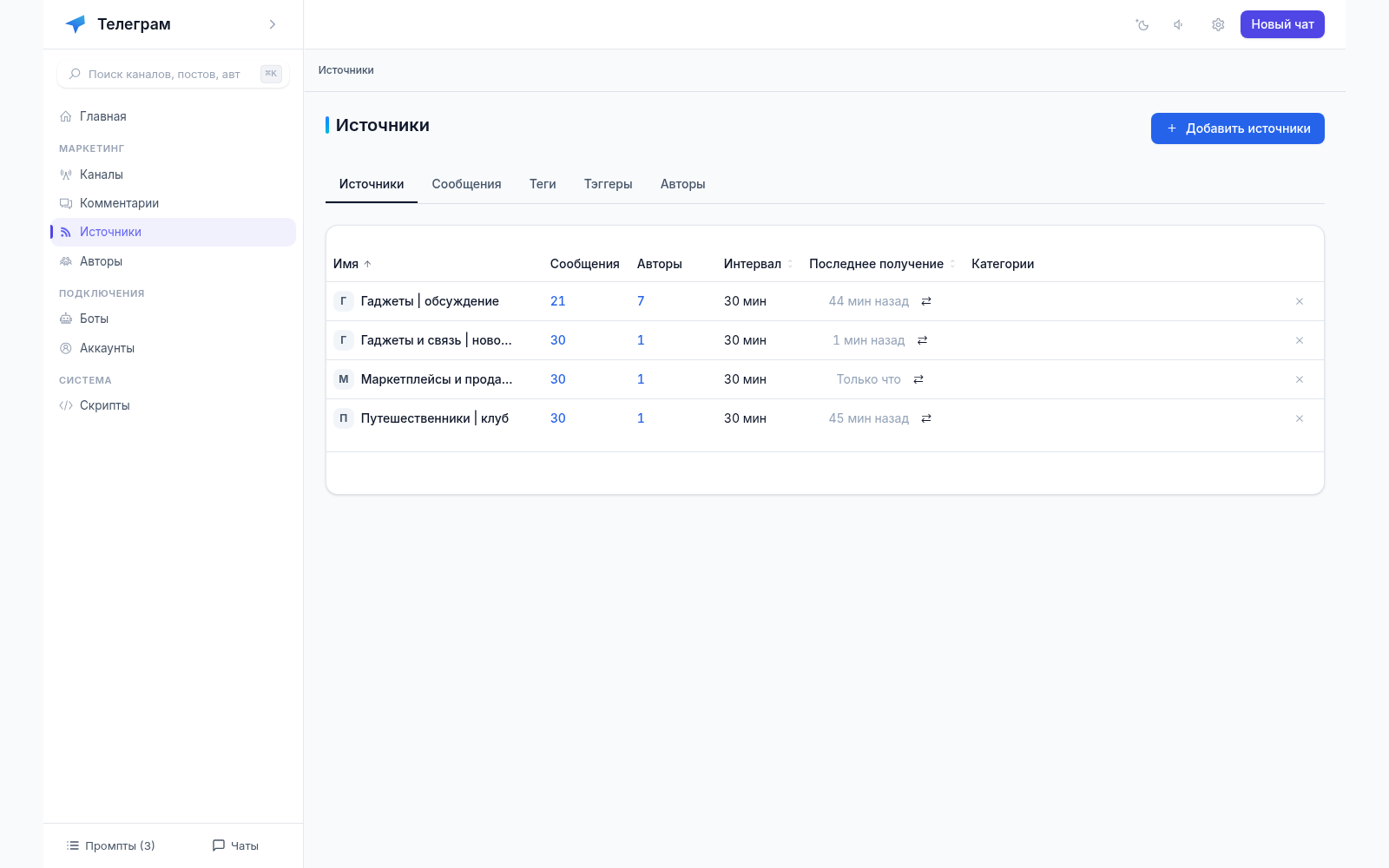
Task: Open Главная in sidebar
Action: coord(173,116)
